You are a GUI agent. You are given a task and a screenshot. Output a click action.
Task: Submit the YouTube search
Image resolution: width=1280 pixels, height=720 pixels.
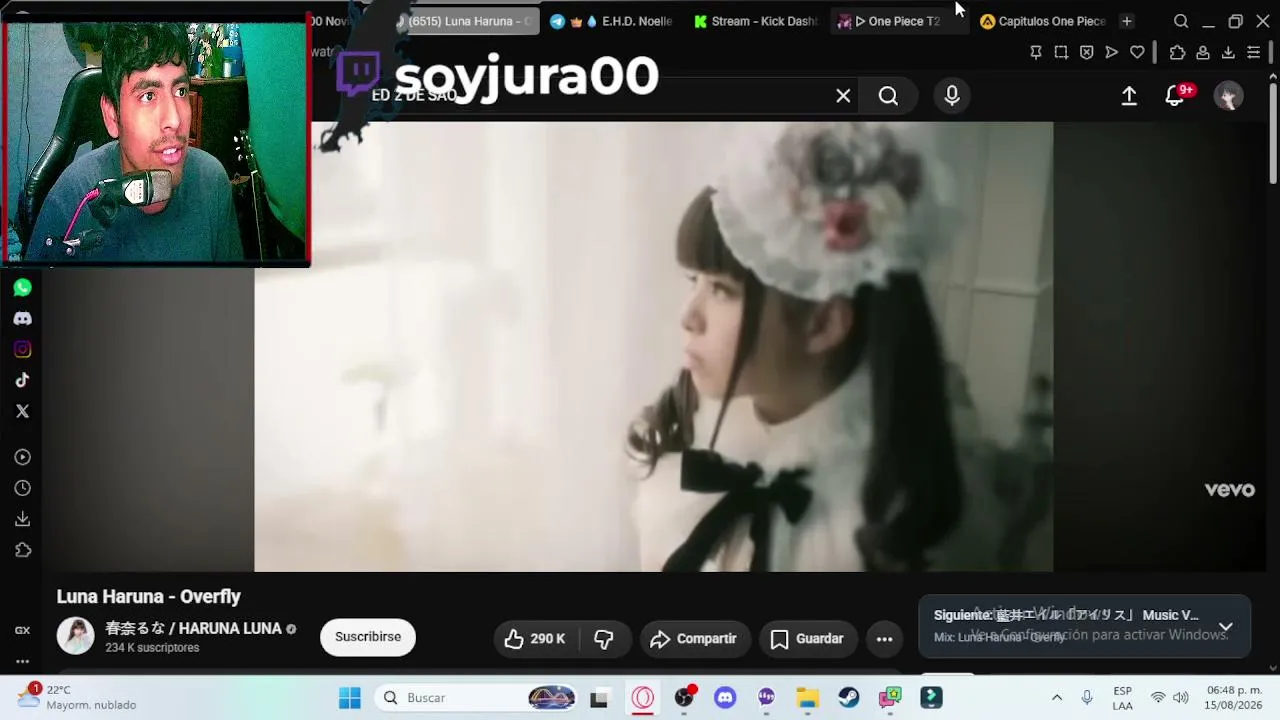(x=888, y=96)
